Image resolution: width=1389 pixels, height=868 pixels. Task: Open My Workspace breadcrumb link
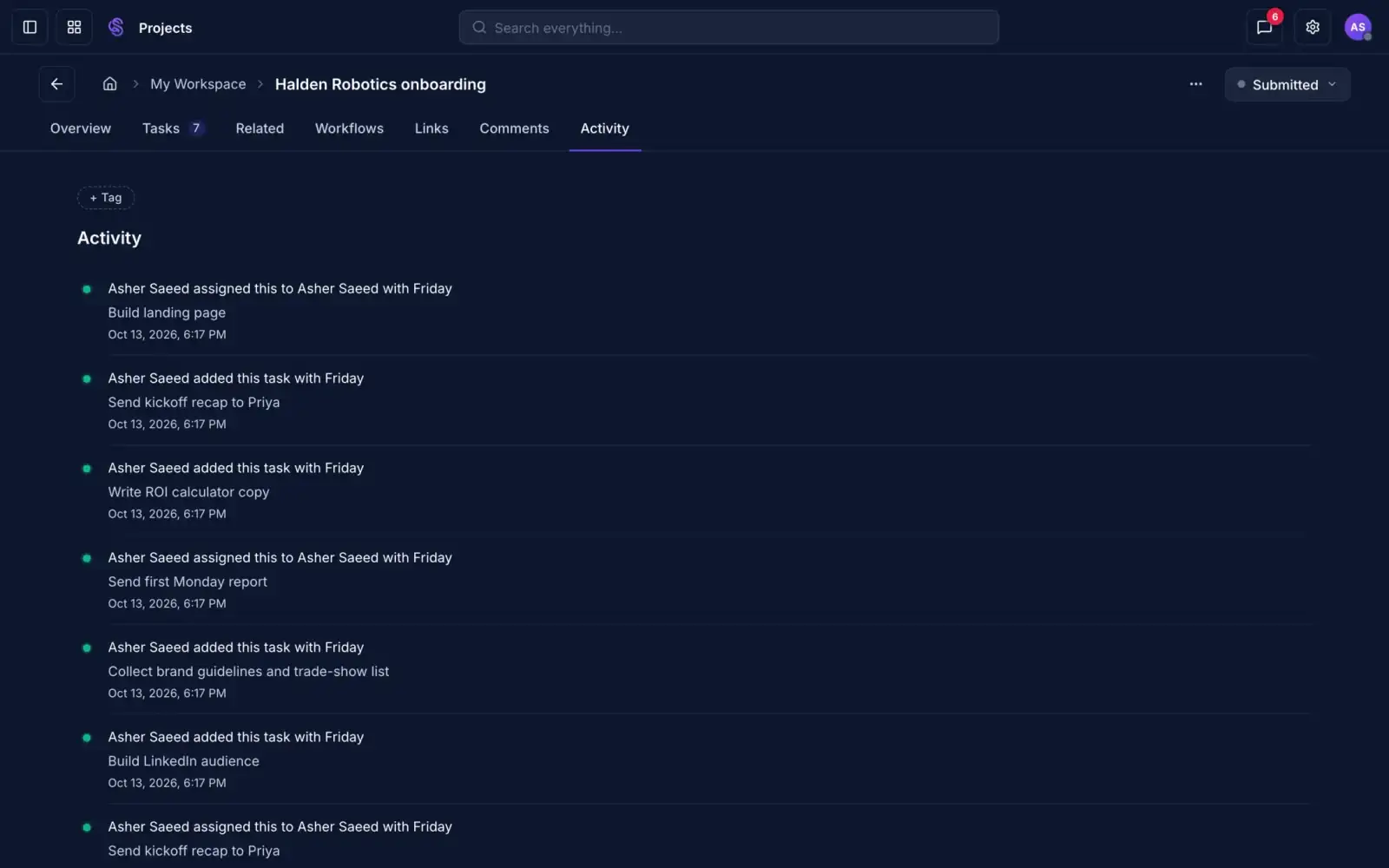point(198,84)
